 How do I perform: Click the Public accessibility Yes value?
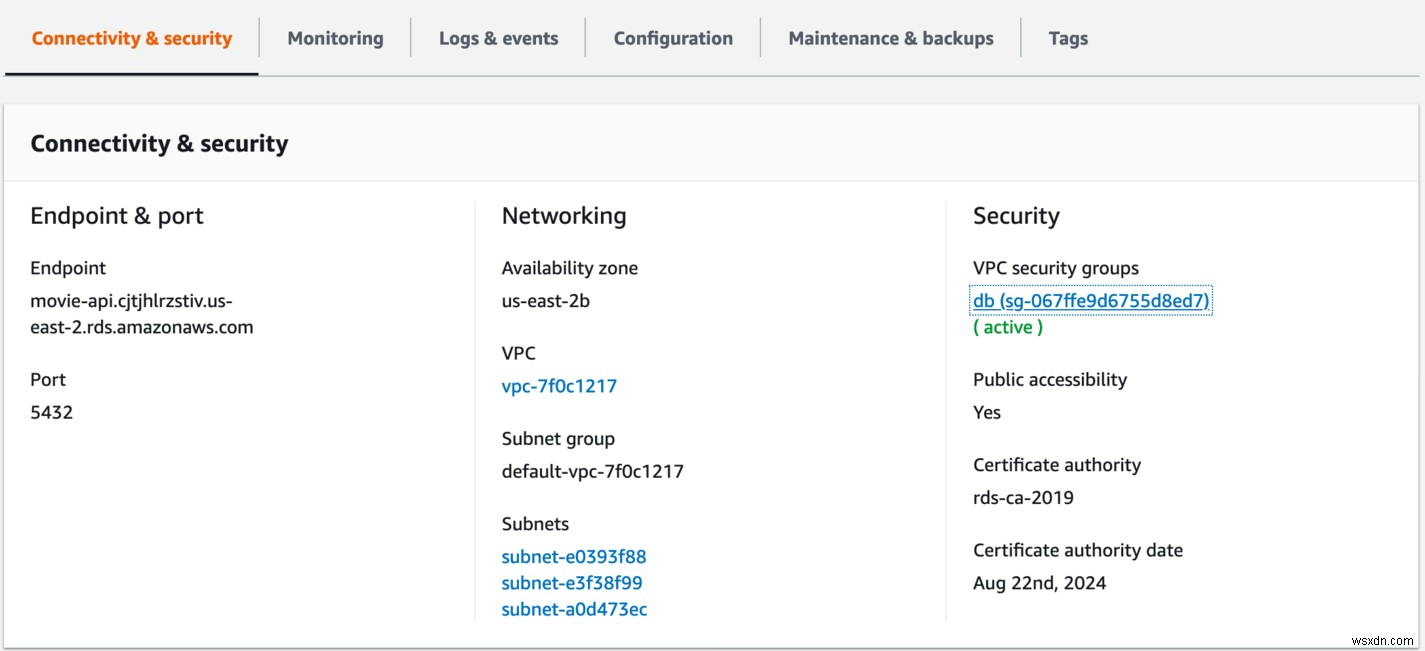(986, 411)
